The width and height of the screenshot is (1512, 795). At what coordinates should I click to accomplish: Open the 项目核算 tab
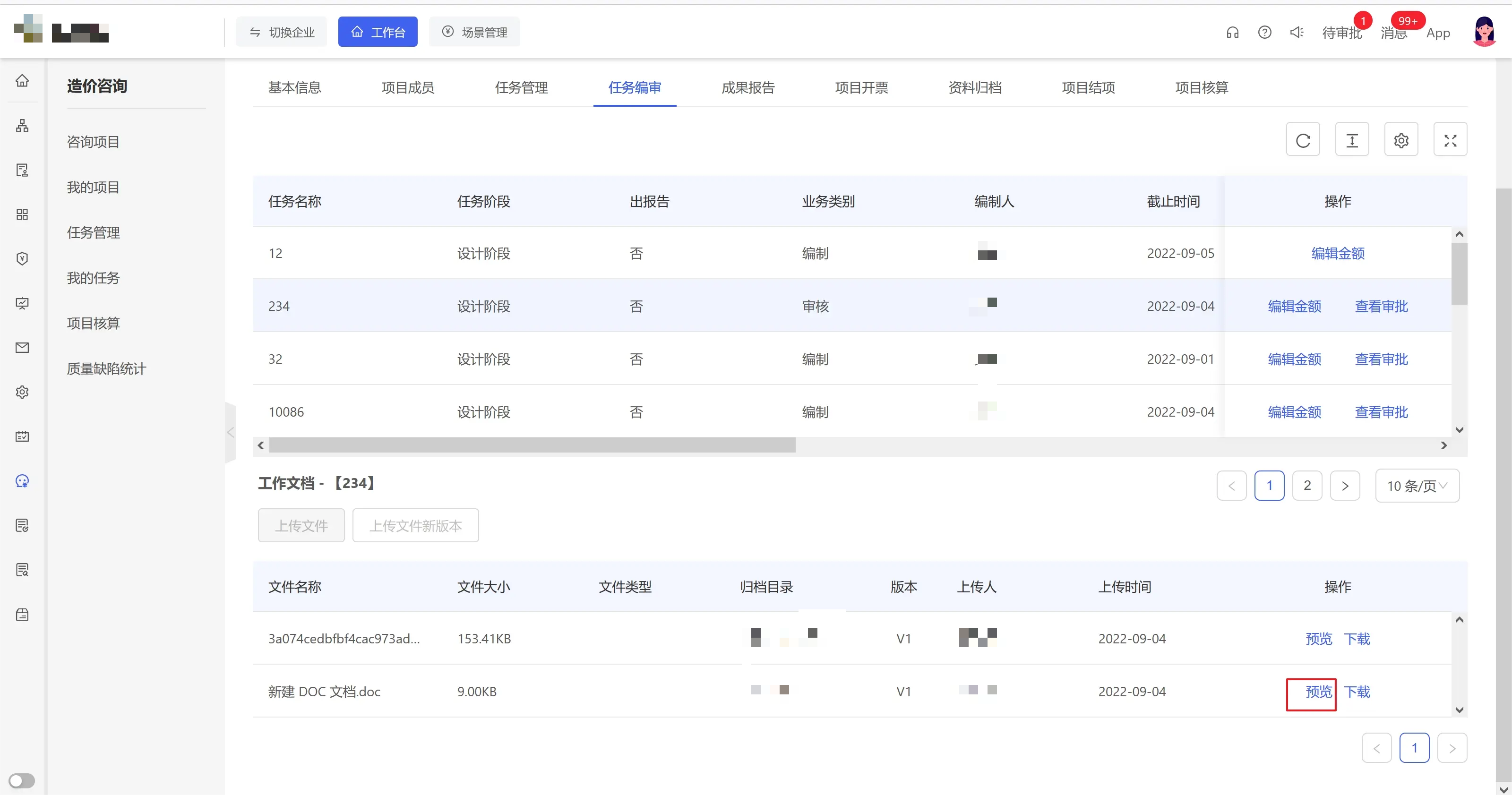click(1202, 87)
